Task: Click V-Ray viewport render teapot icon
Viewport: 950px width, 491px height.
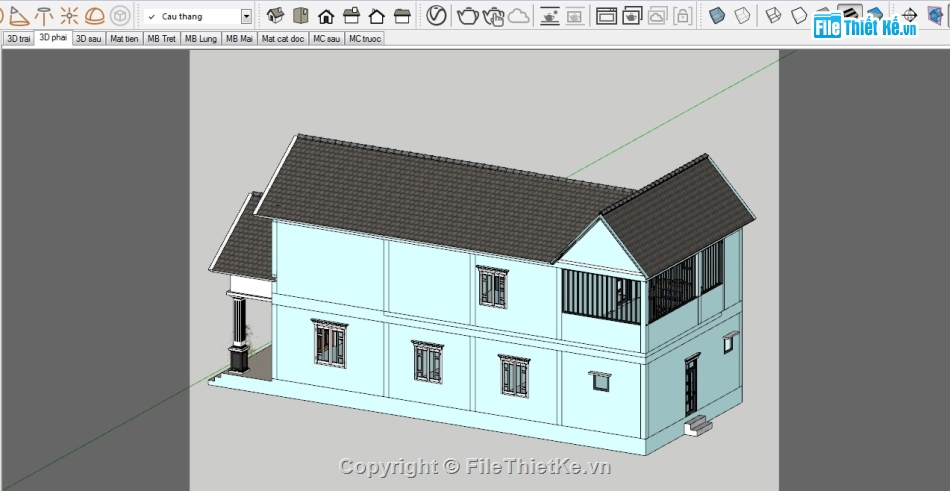Action: pos(550,16)
